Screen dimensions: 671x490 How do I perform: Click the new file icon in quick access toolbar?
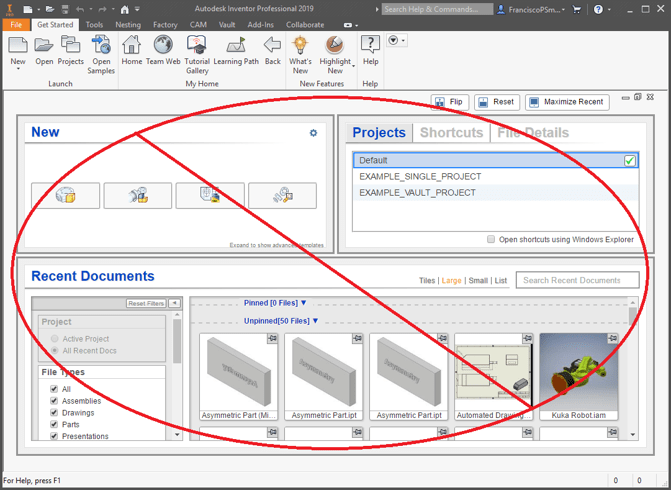click(x=27, y=9)
